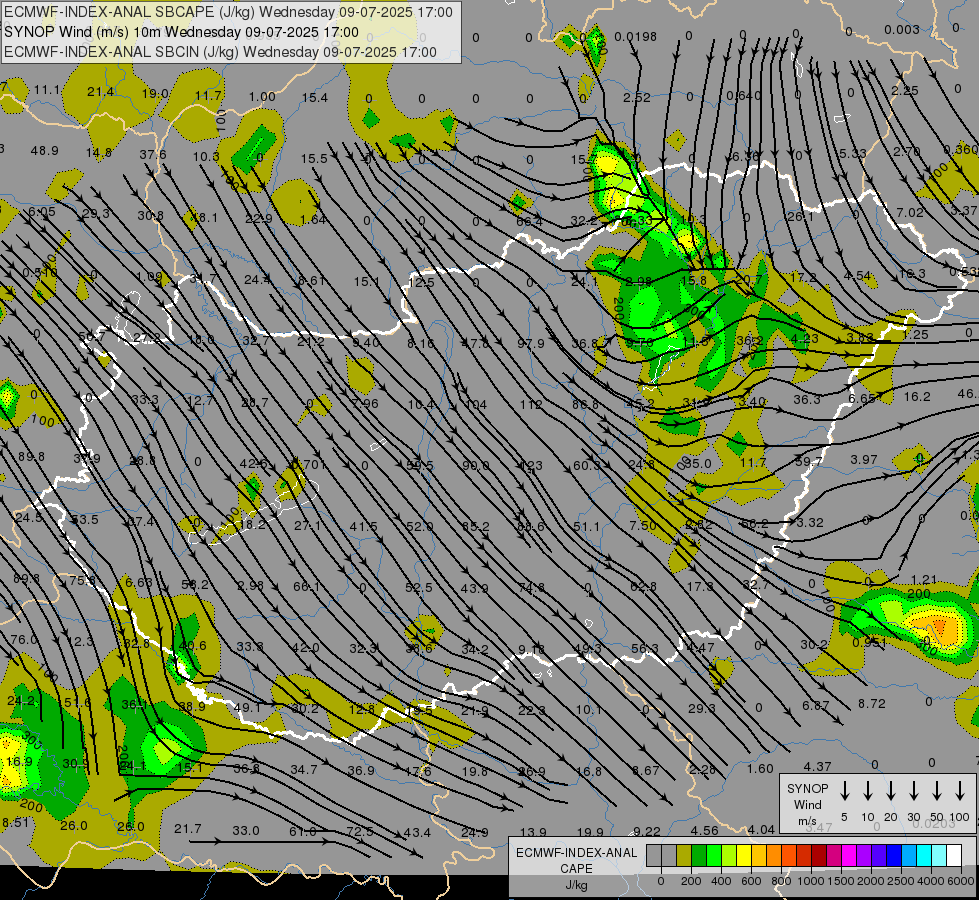
Task: Click the map value 76.0
Action: [24, 639]
